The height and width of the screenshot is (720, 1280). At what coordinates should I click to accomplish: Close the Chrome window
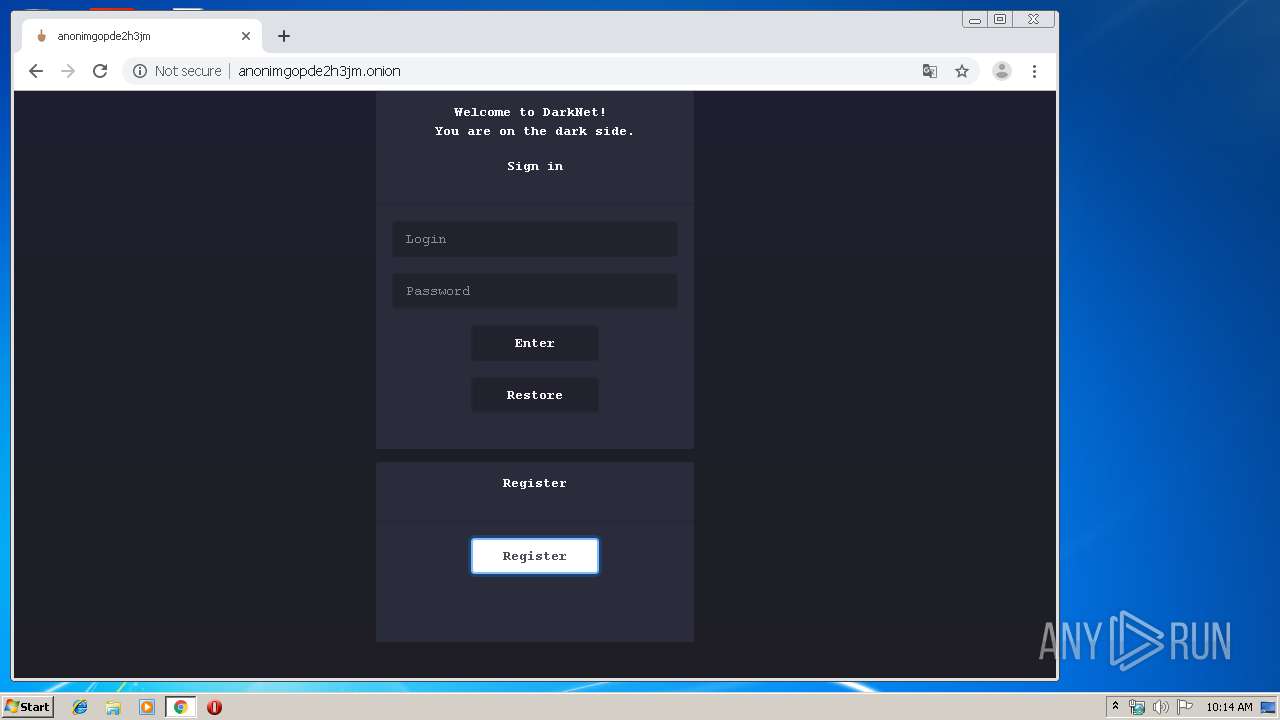point(1033,19)
